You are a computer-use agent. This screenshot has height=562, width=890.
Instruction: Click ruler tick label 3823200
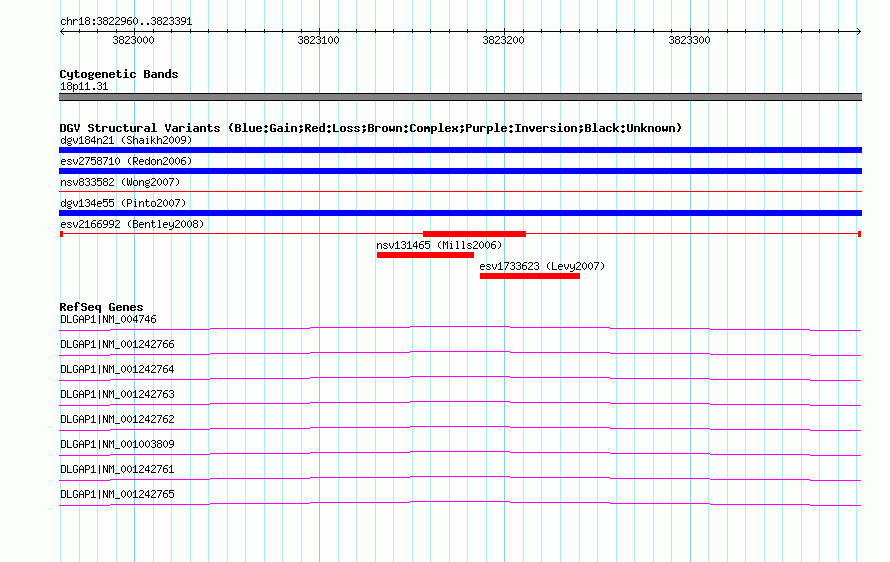tap(503, 40)
